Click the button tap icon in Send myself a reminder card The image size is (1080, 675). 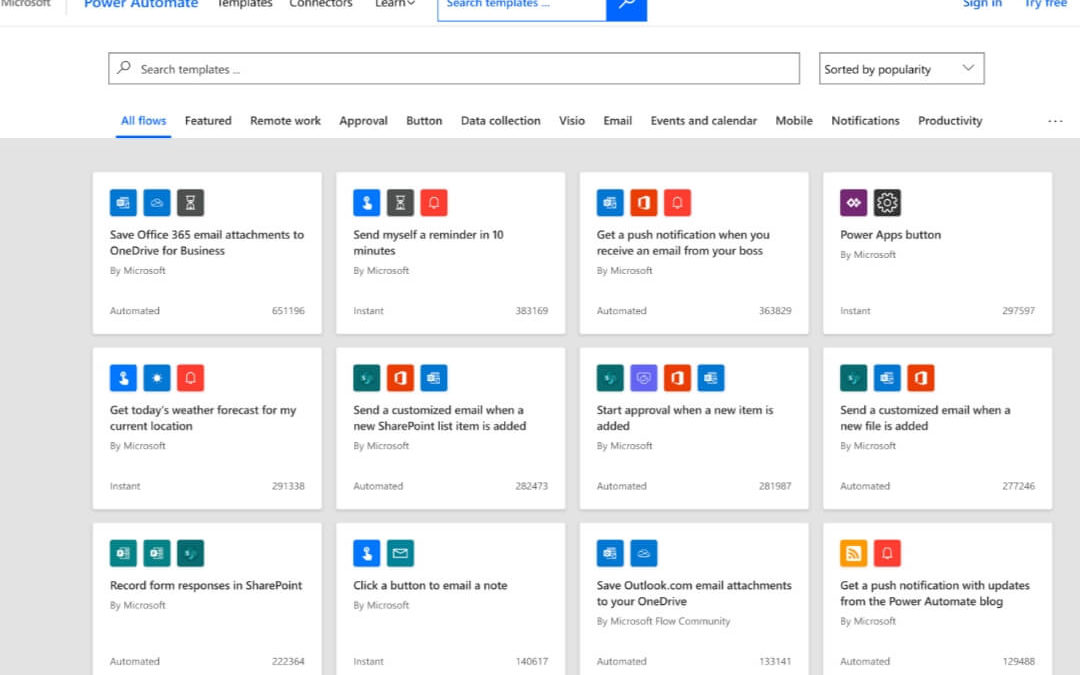tap(366, 202)
